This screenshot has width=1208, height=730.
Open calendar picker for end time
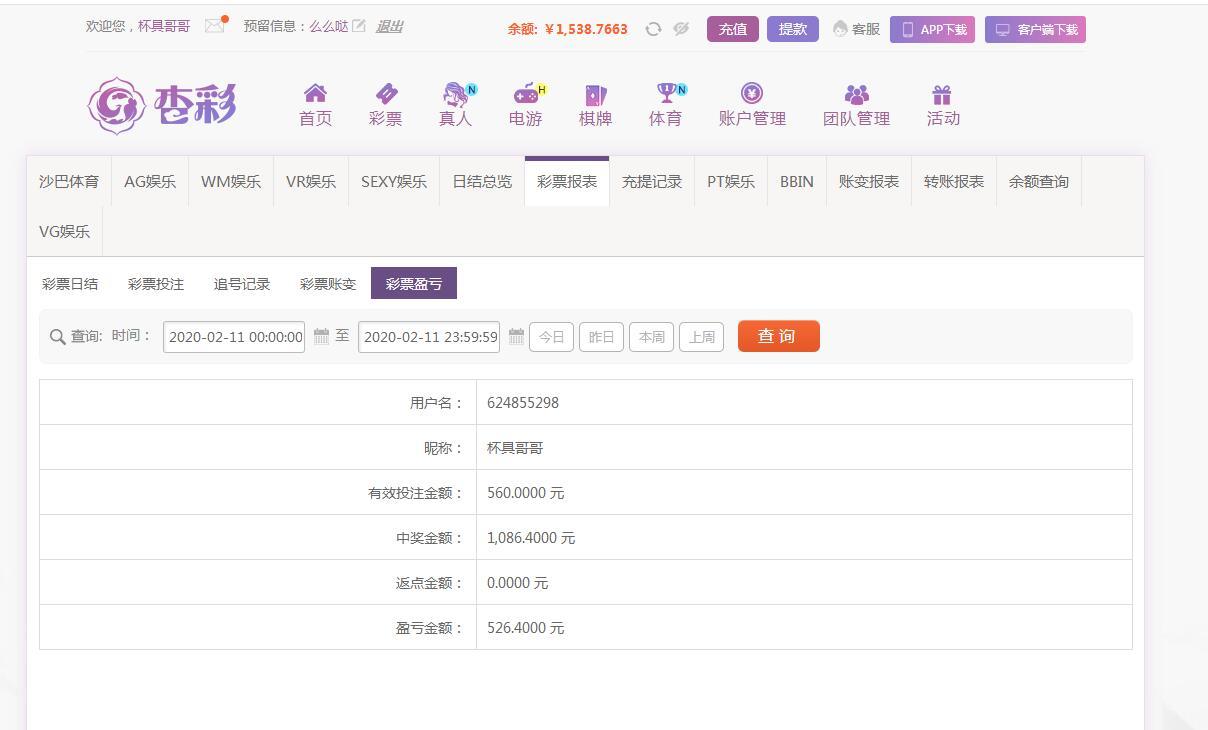(x=516, y=337)
